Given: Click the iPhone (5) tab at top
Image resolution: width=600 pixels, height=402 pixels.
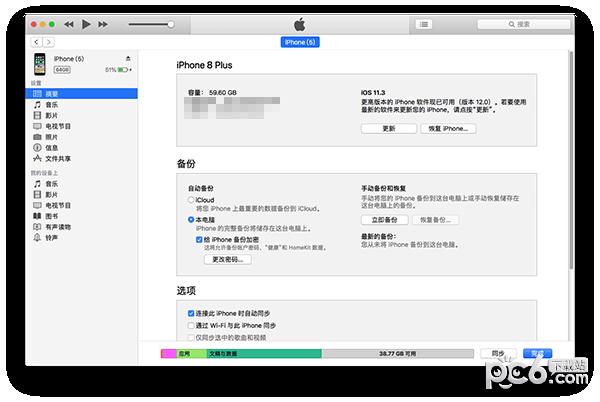Looking at the screenshot, I should click(299, 42).
